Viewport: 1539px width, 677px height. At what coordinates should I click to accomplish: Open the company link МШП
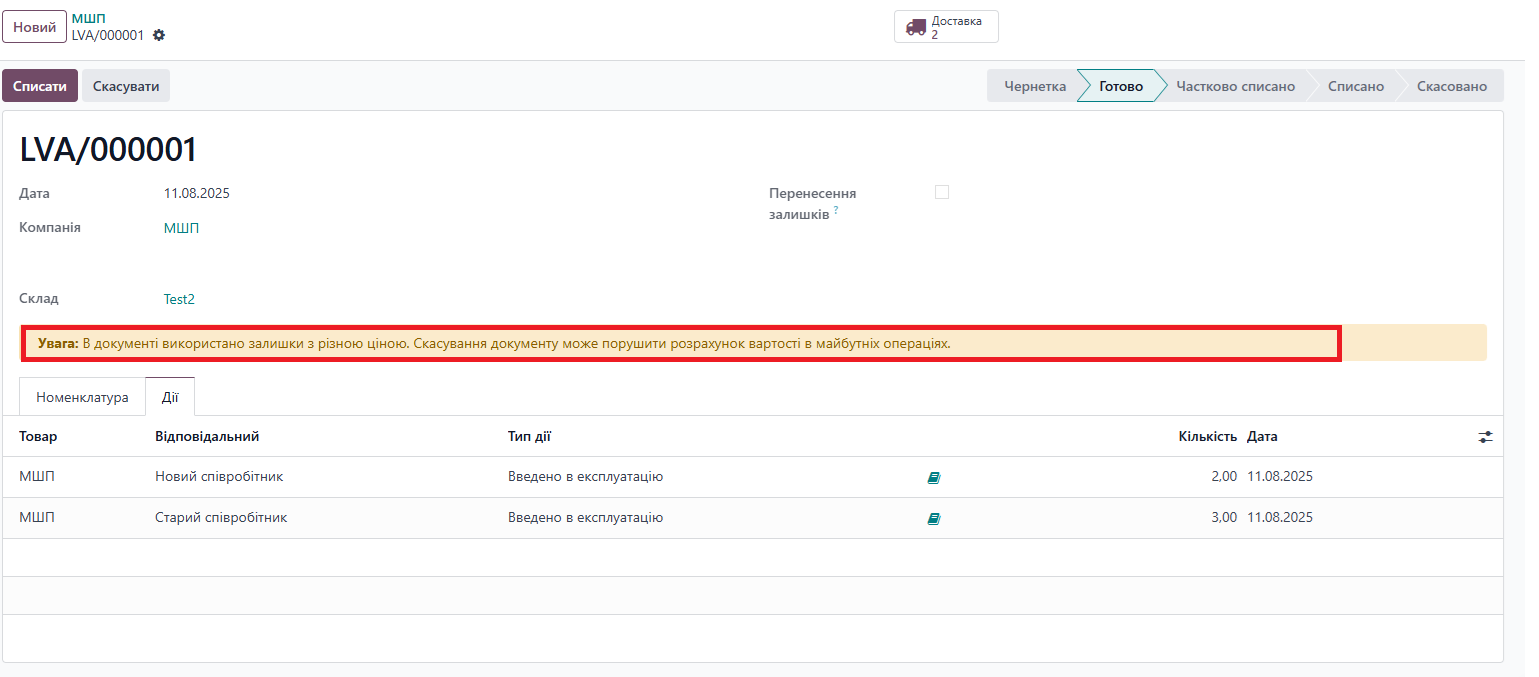(181, 228)
